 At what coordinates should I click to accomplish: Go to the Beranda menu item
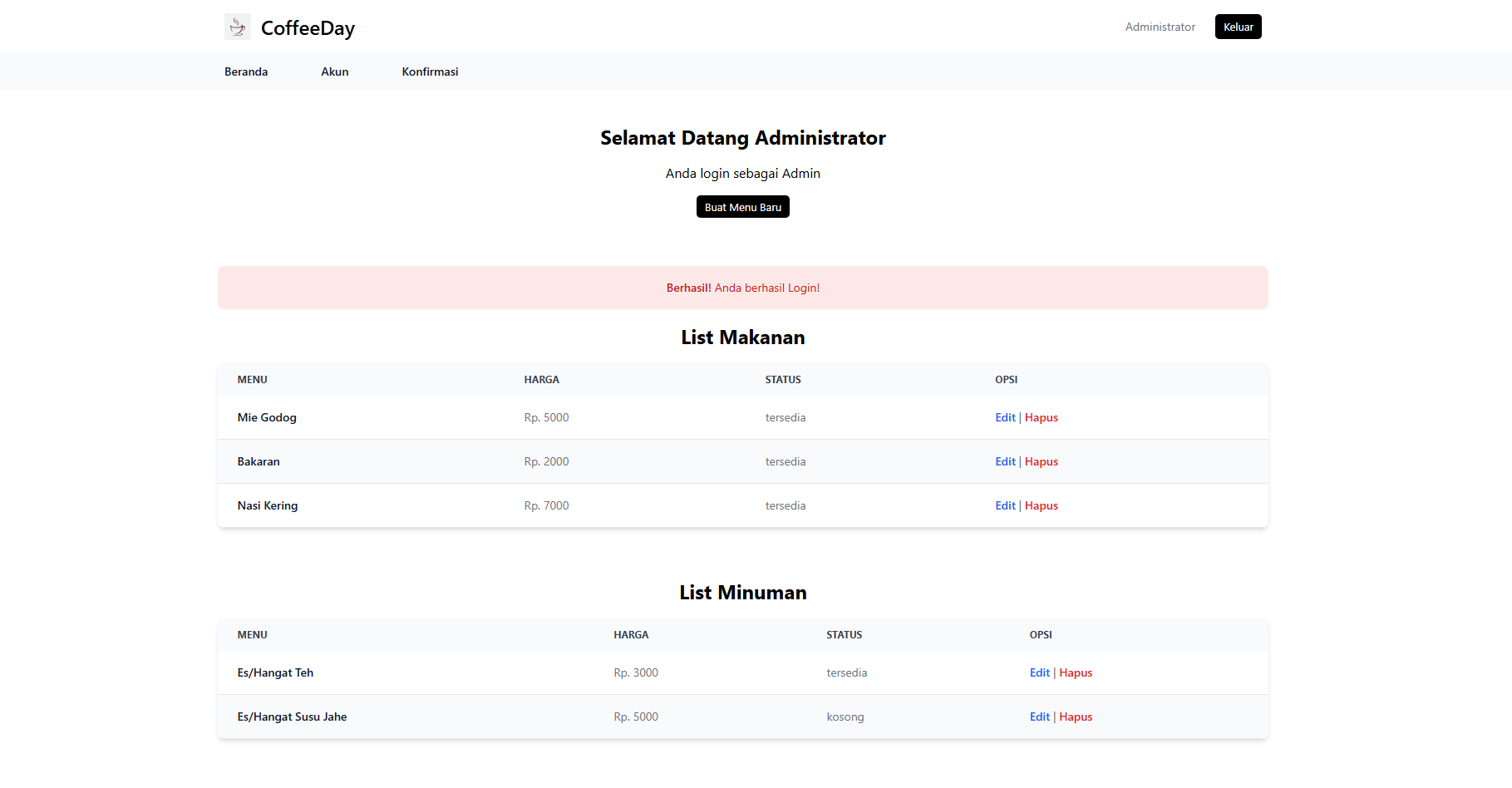click(246, 71)
